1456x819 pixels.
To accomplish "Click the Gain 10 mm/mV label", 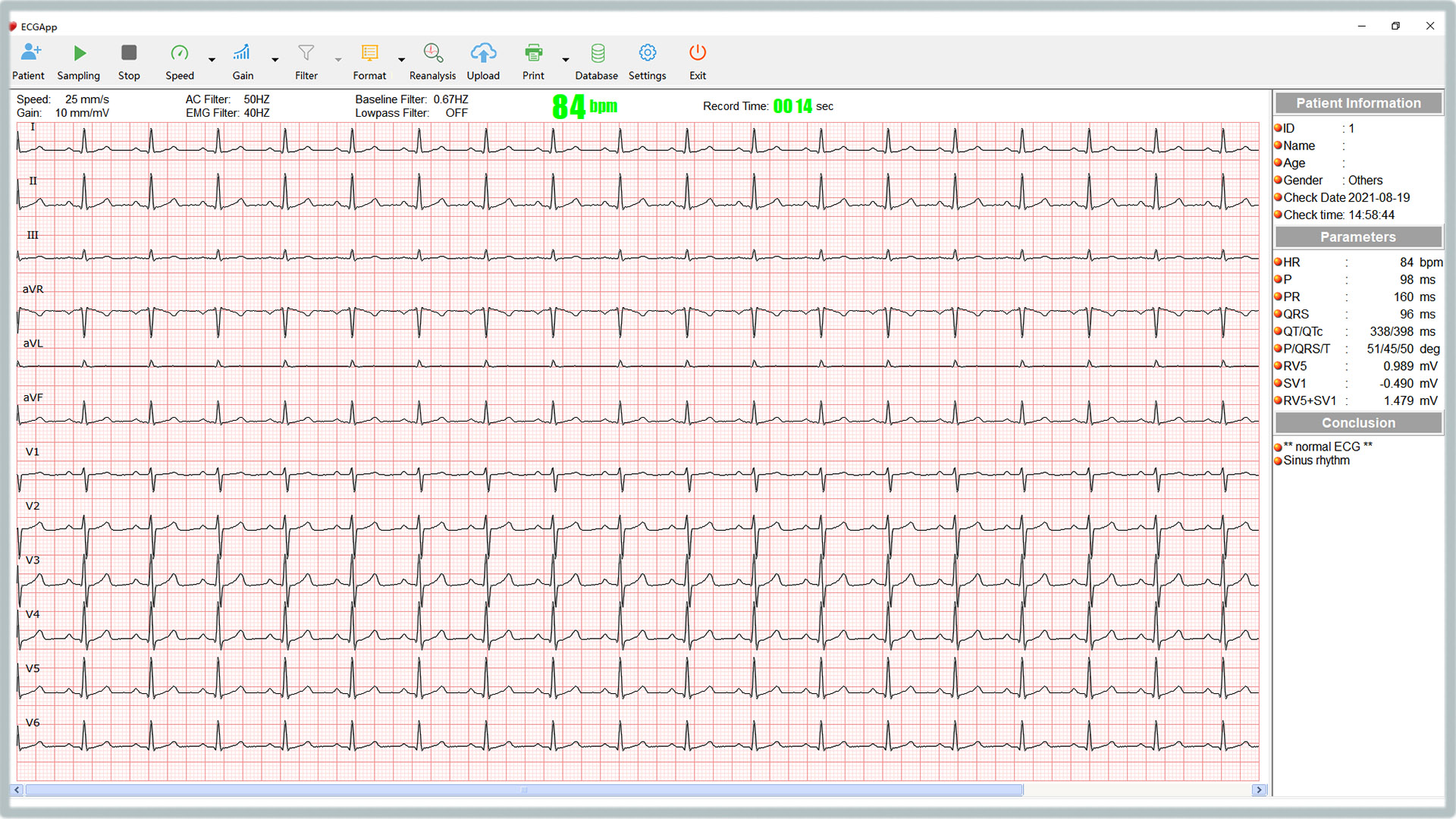I will pyautogui.click(x=63, y=113).
